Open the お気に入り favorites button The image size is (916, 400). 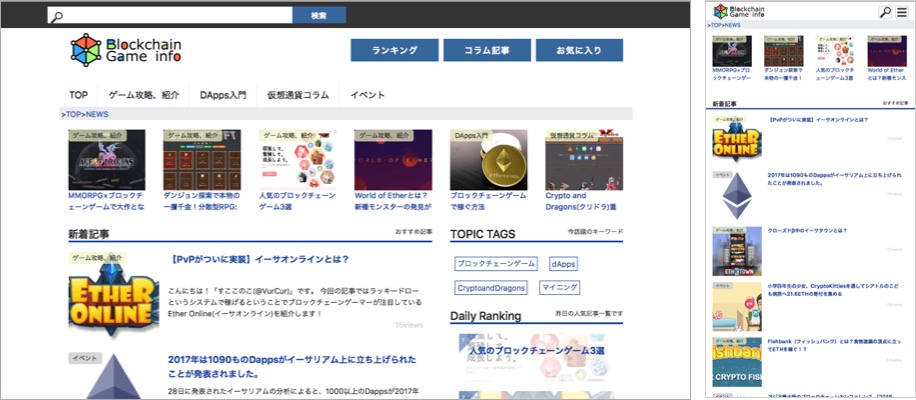click(579, 50)
